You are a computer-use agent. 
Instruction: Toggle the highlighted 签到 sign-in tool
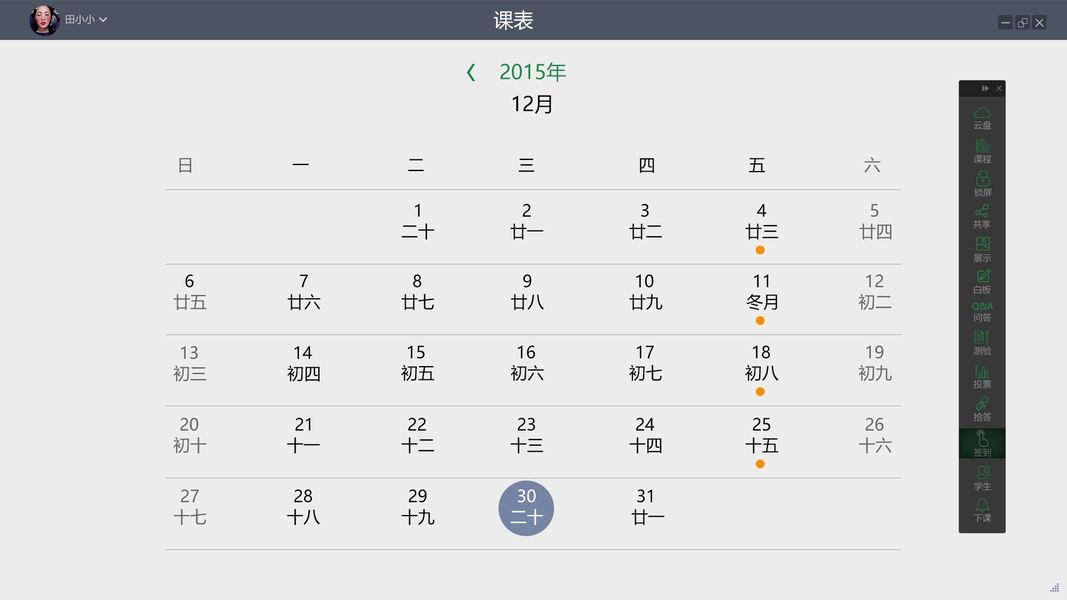[982, 443]
